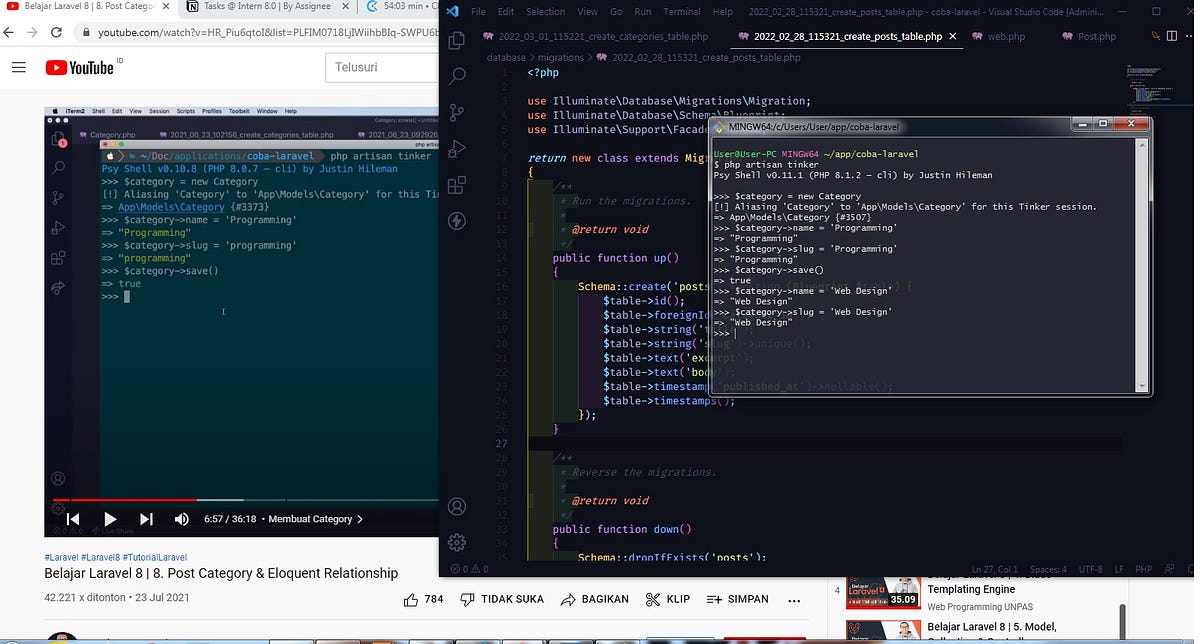Toggle KLIP on the video
The image size is (1200, 644).
pos(668,599)
